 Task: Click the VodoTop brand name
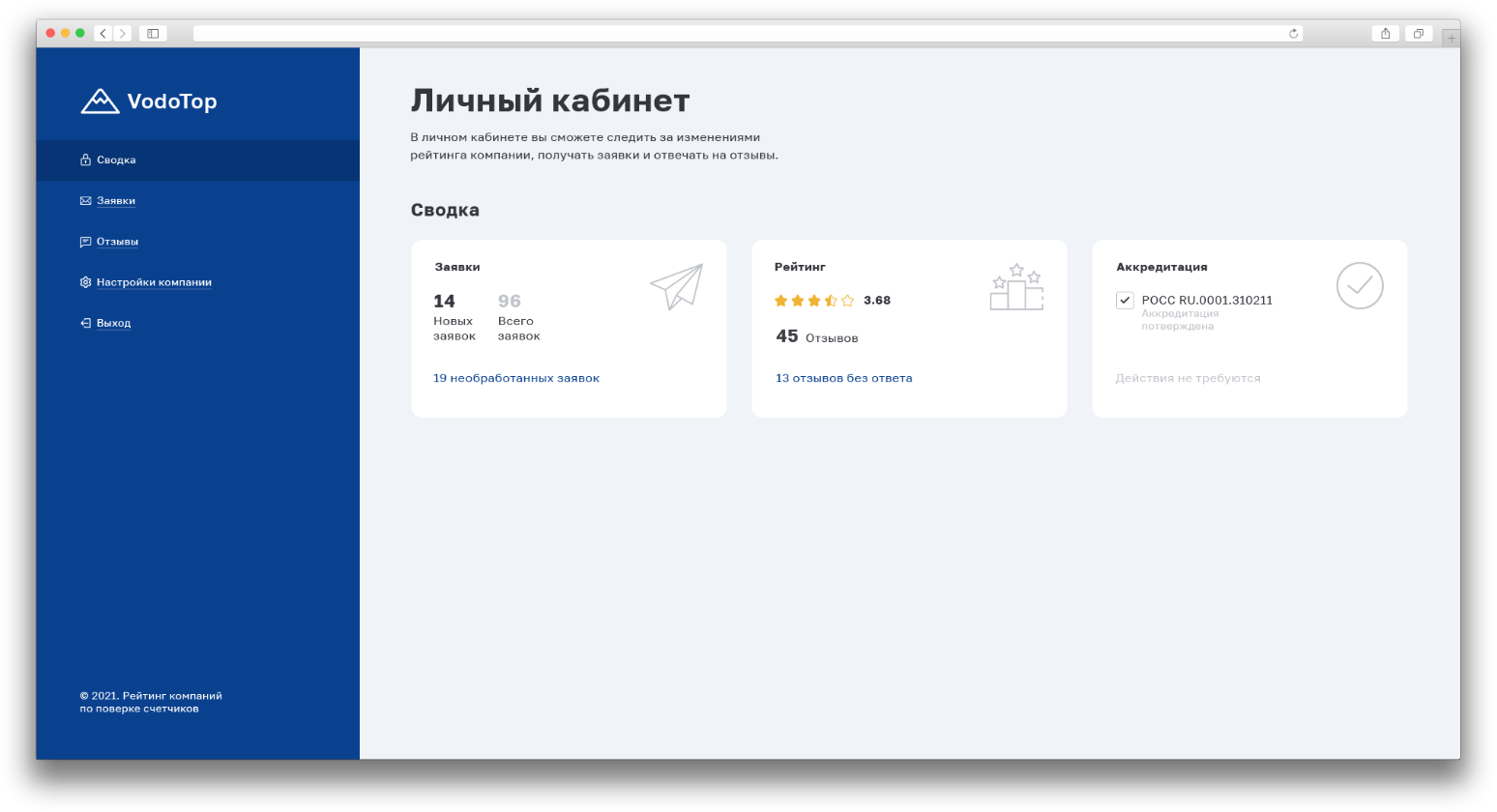172,101
